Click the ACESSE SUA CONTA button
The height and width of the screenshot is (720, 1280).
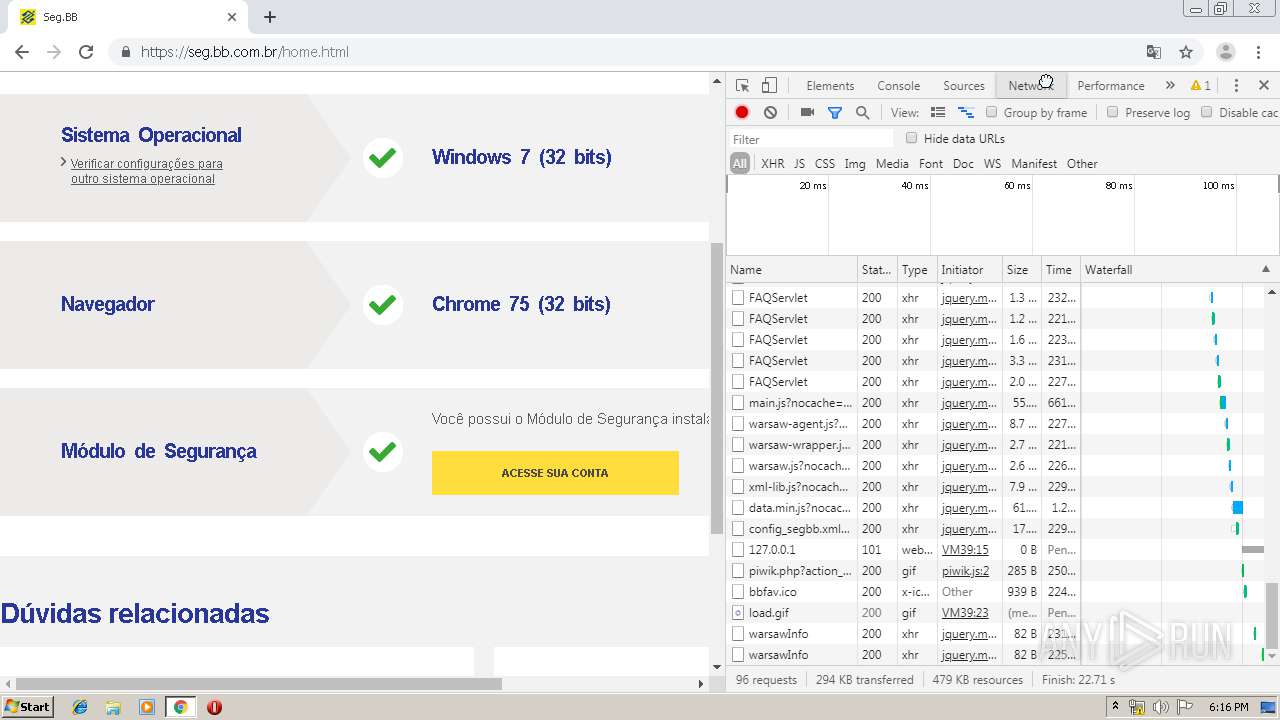(555, 473)
